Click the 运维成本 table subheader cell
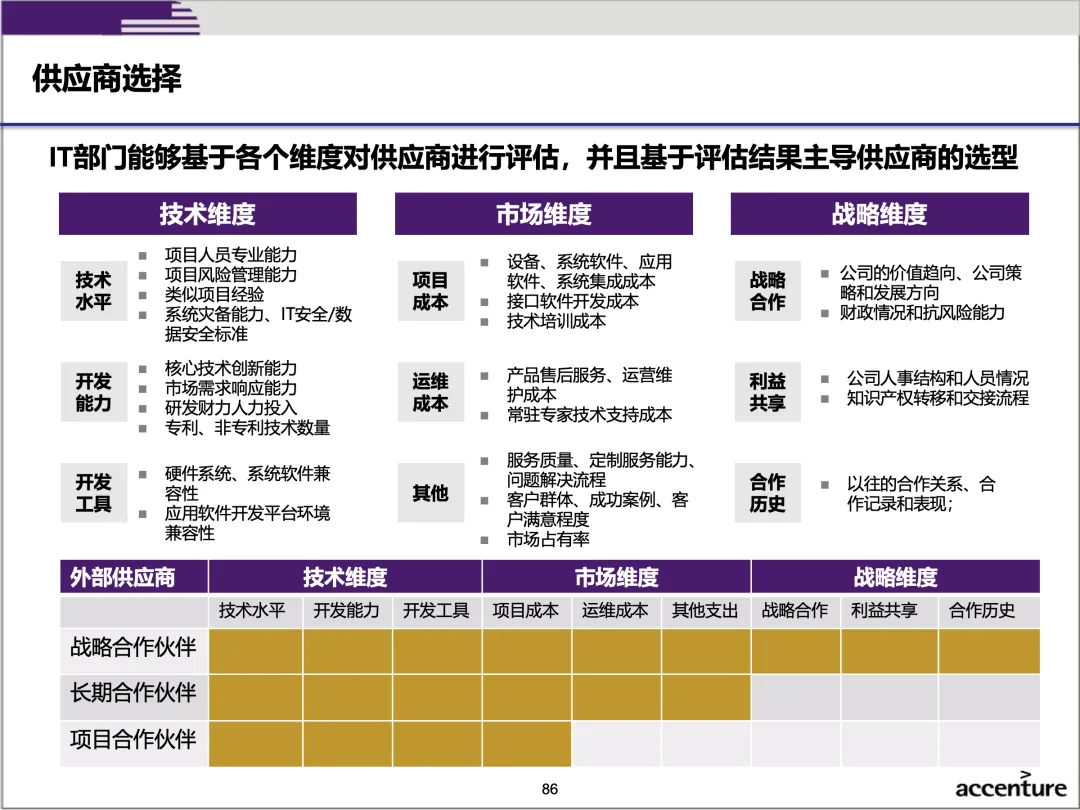1080x810 pixels. (616, 611)
